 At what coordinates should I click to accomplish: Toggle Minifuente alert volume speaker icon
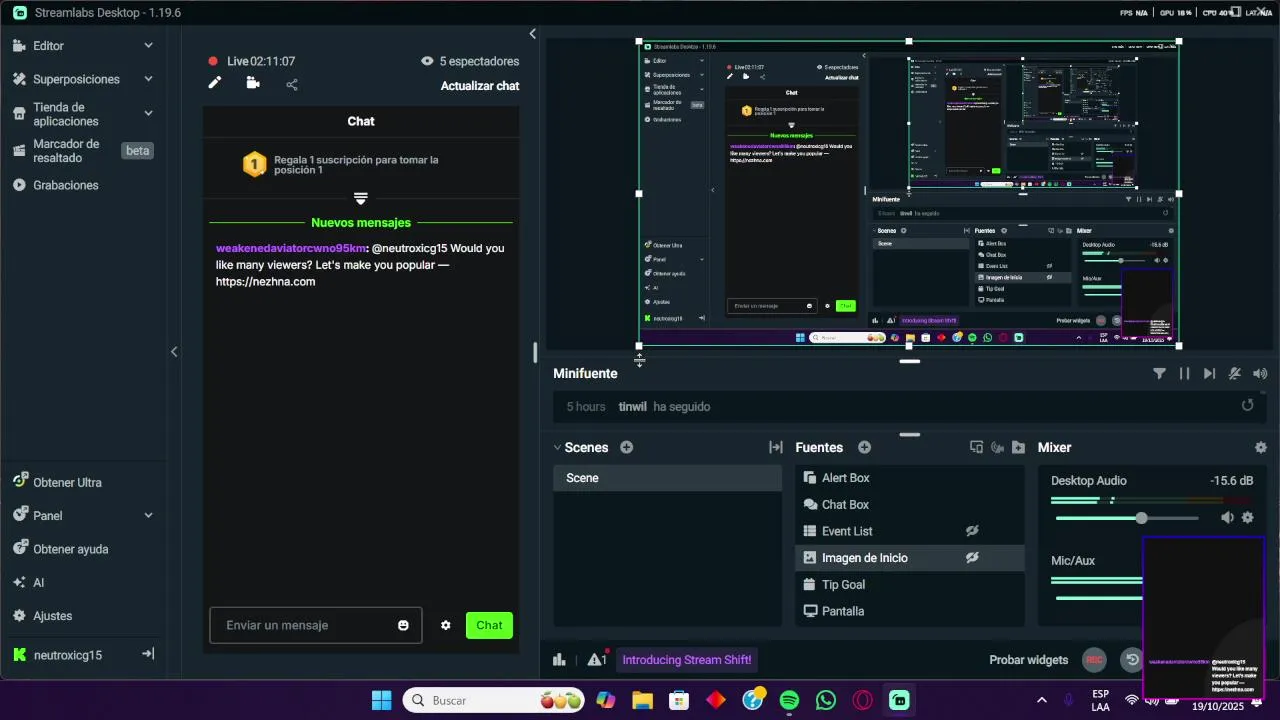point(1260,374)
